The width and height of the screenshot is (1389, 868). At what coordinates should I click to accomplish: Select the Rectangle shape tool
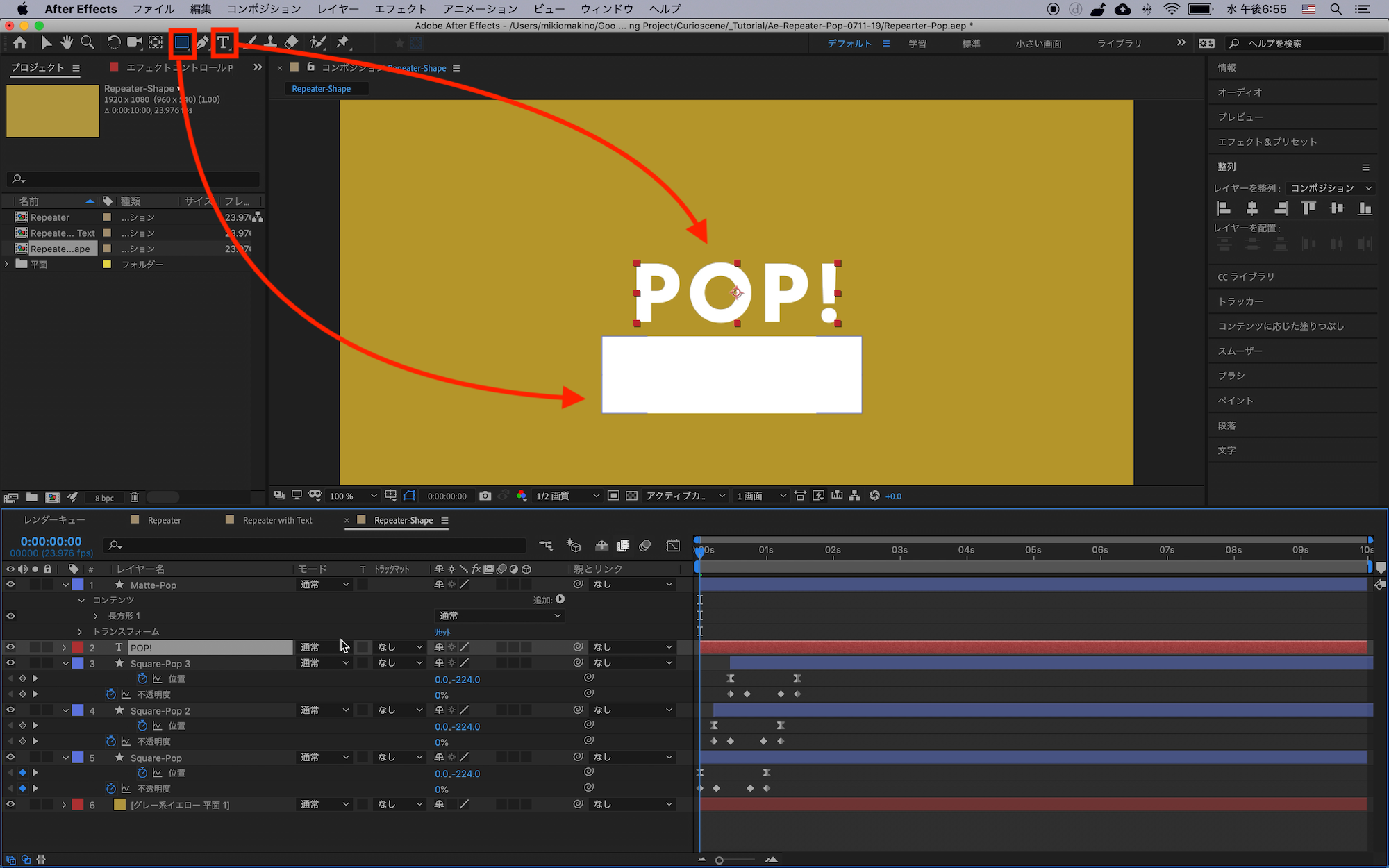(182, 42)
